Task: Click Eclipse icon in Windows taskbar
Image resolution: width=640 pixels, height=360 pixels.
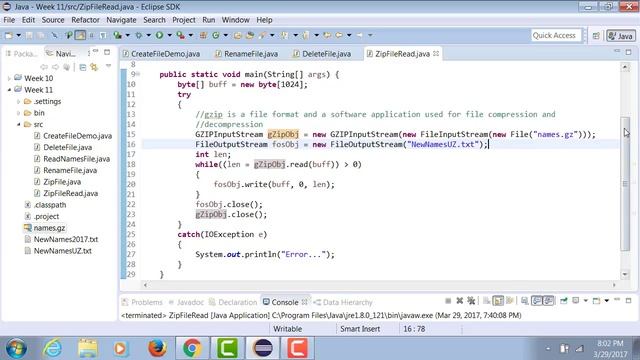Action: click(263, 348)
